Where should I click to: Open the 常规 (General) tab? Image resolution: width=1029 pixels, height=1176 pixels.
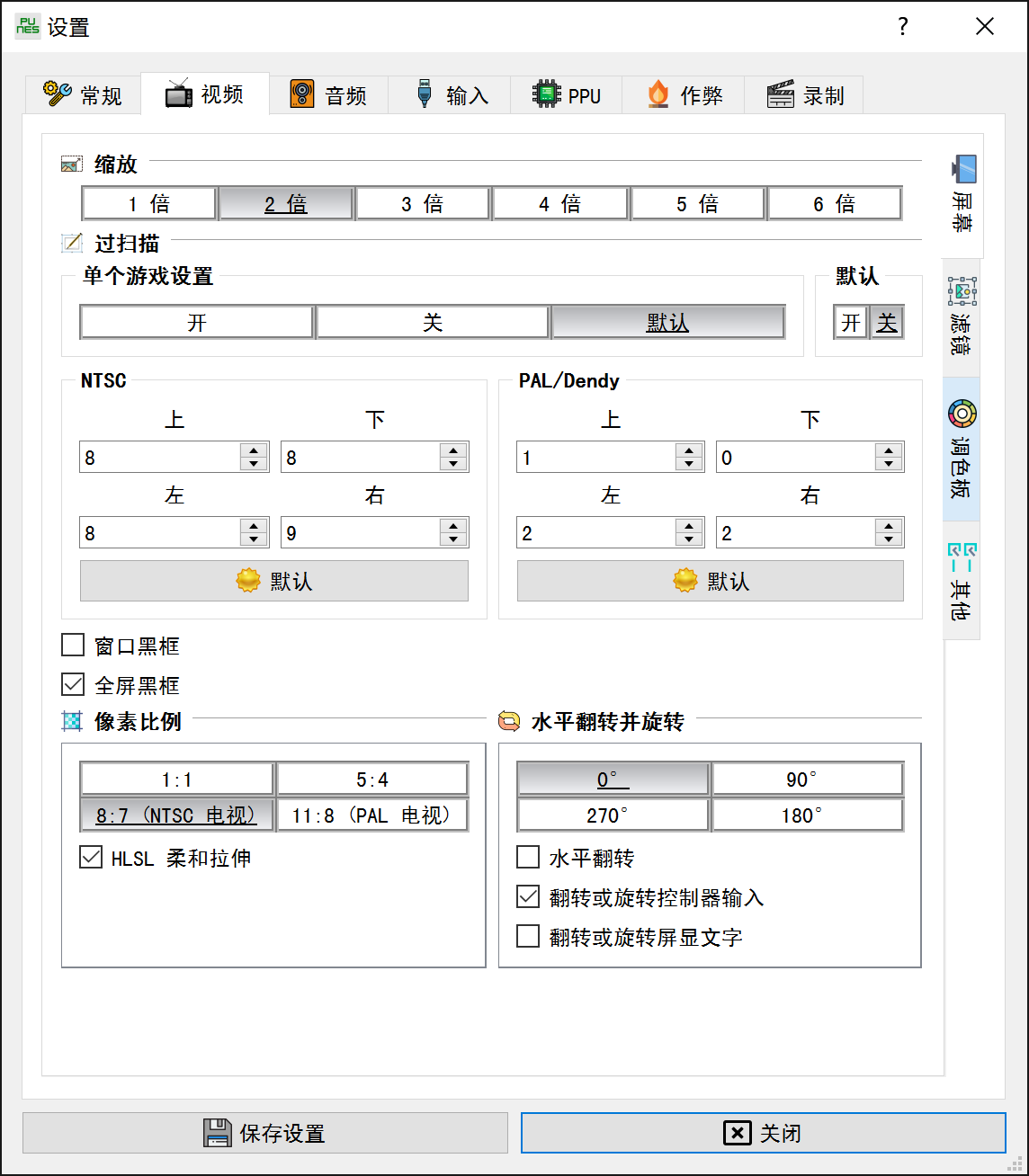[83, 95]
